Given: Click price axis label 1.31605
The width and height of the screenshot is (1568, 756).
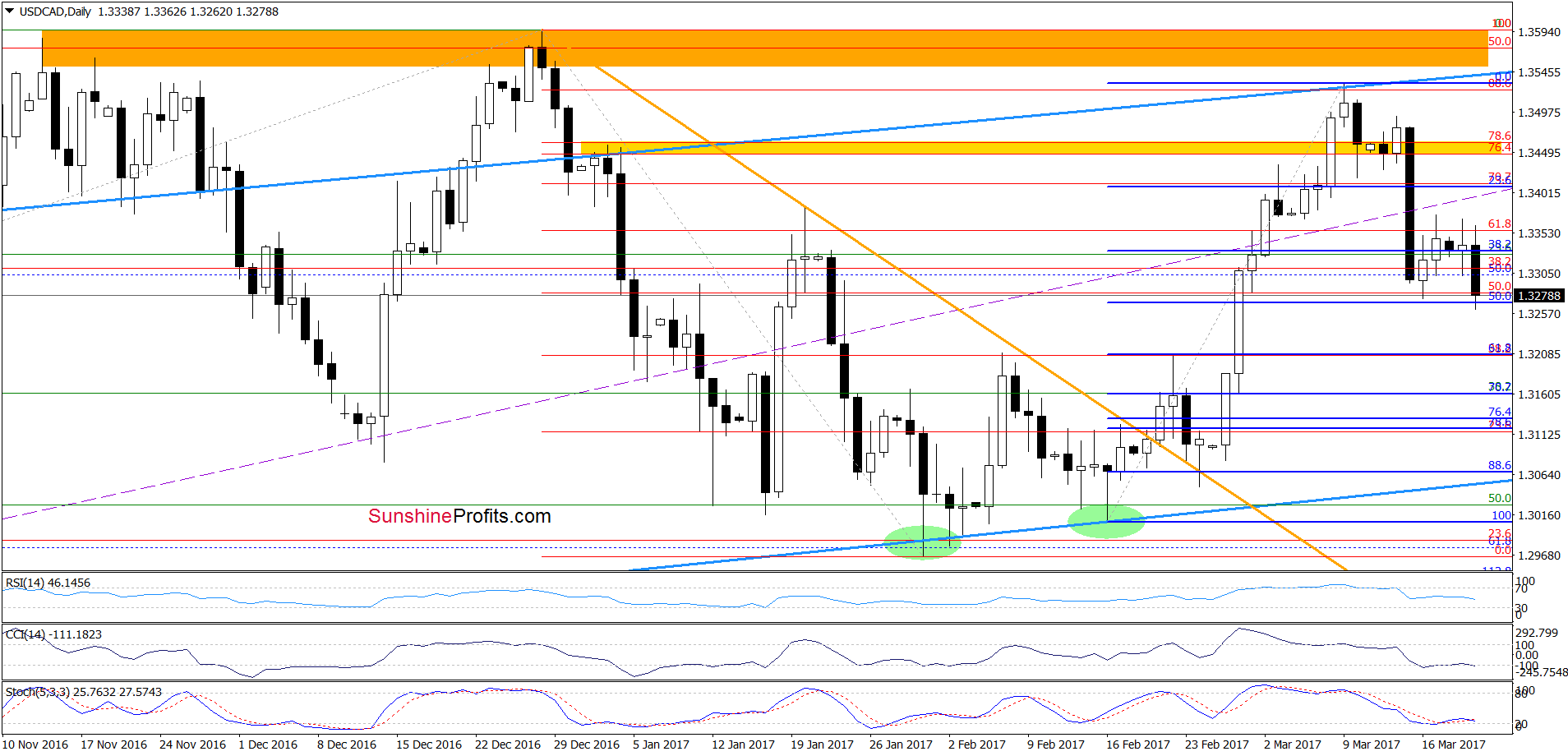Looking at the screenshot, I should click(1538, 394).
